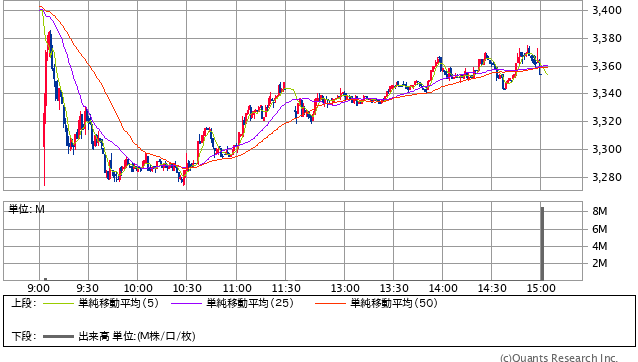Click the purple 25-period average legend line
638x362 pixels.
coord(186,303)
